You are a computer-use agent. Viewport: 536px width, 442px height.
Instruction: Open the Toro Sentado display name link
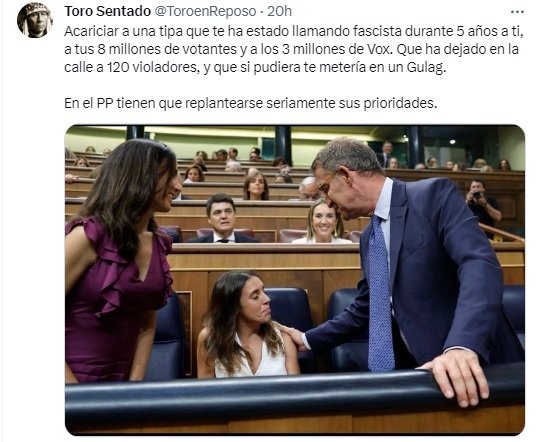107,12
